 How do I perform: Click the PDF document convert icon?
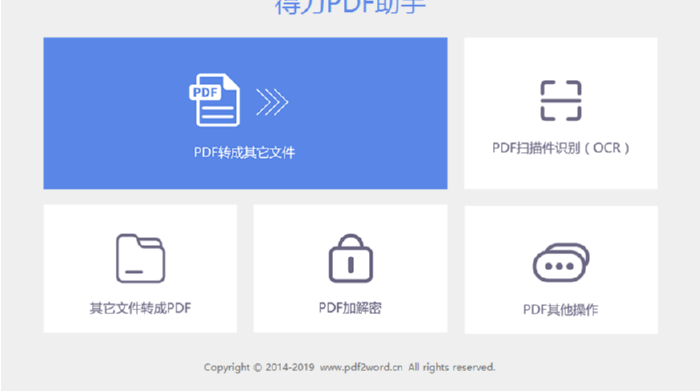(x=215, y=100)
